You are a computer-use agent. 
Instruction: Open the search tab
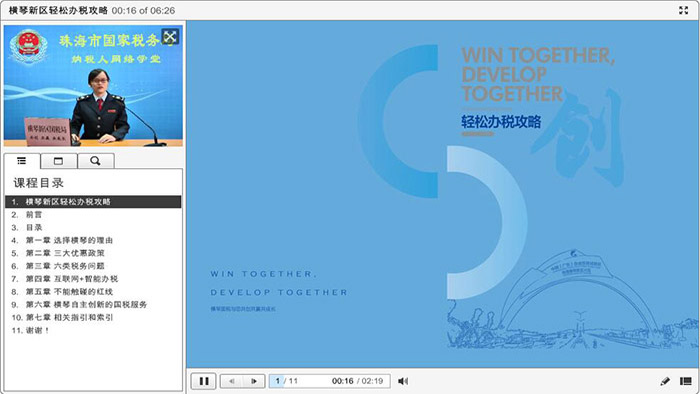(x=95, y=161)
